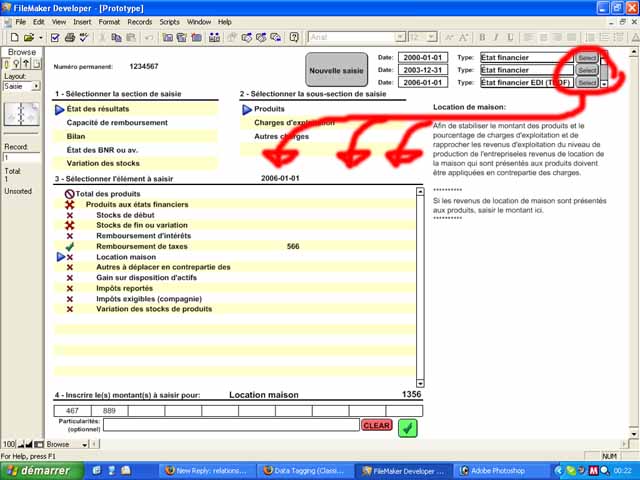Click the Particularités optional text field

pyautogui.click(x=230, y=425)
